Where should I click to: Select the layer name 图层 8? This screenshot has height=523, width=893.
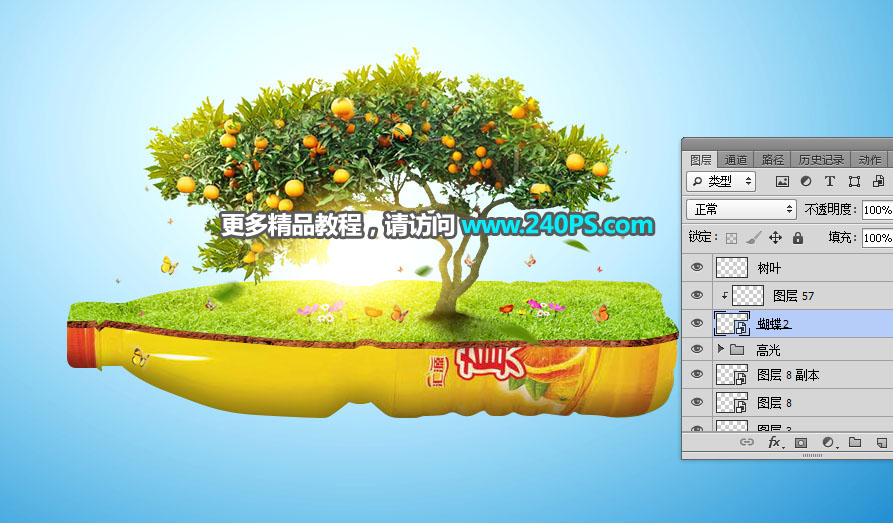click(x=774, y=403)
